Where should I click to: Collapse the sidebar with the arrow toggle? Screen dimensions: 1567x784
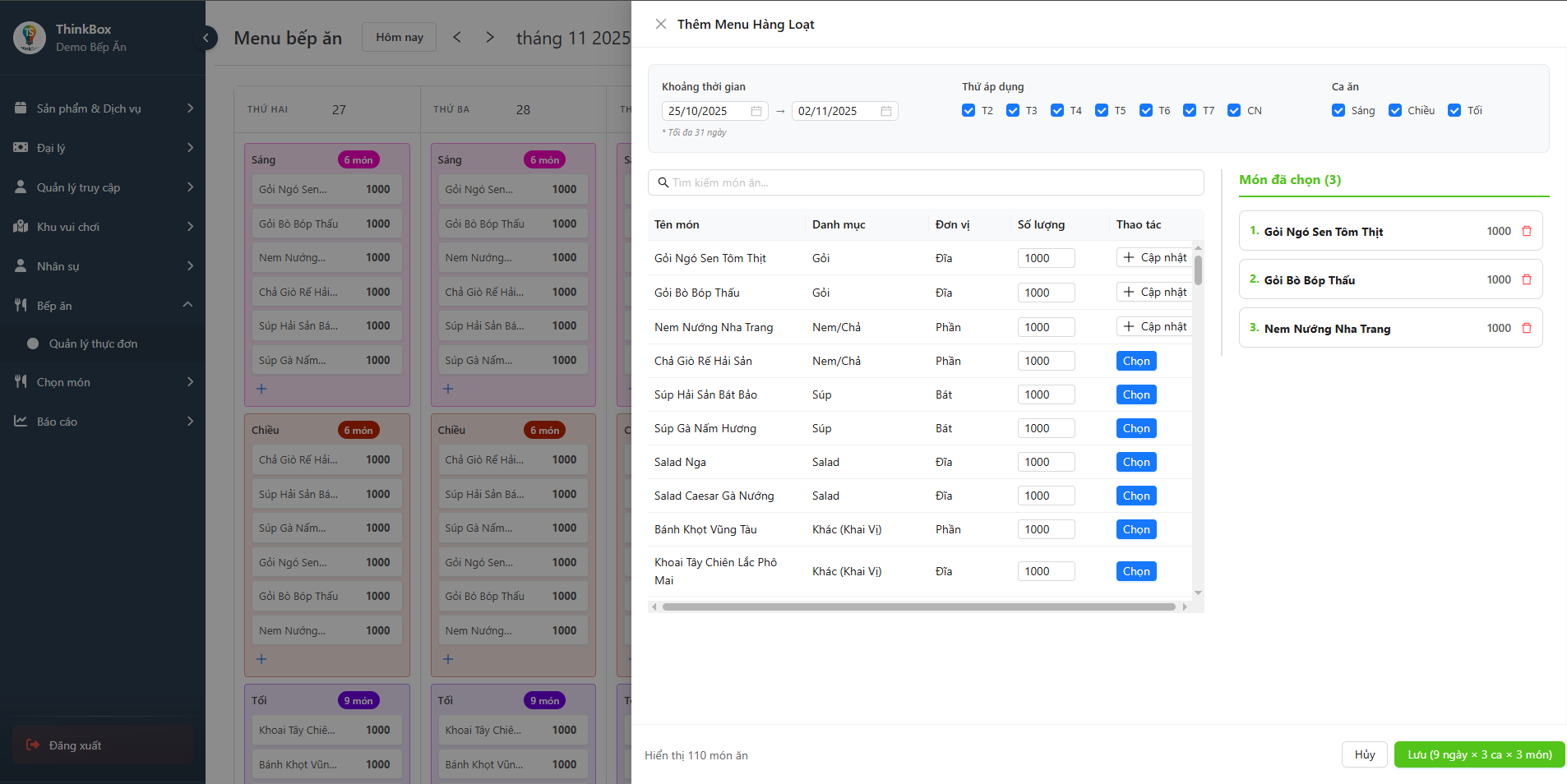(206, 37)
